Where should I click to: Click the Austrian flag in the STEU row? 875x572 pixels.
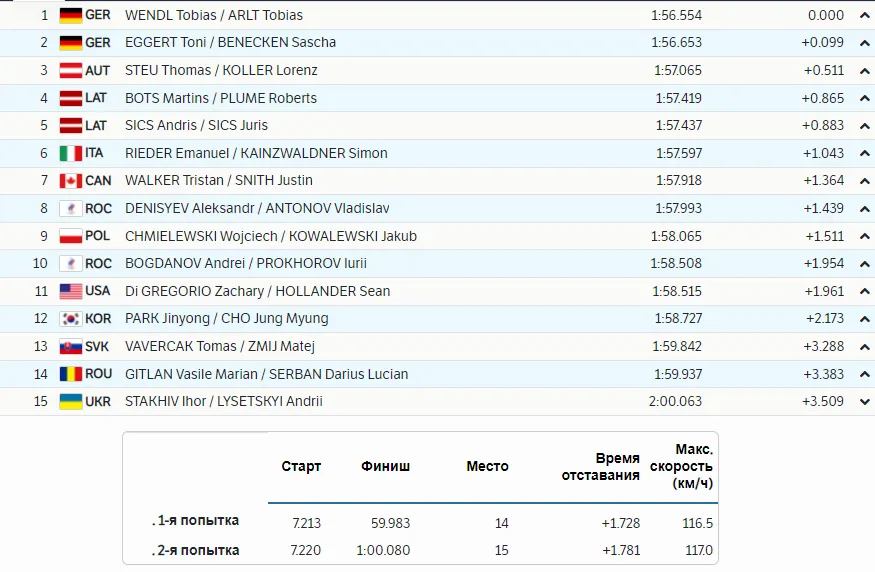pyautogui.click(x=70, y=70)
